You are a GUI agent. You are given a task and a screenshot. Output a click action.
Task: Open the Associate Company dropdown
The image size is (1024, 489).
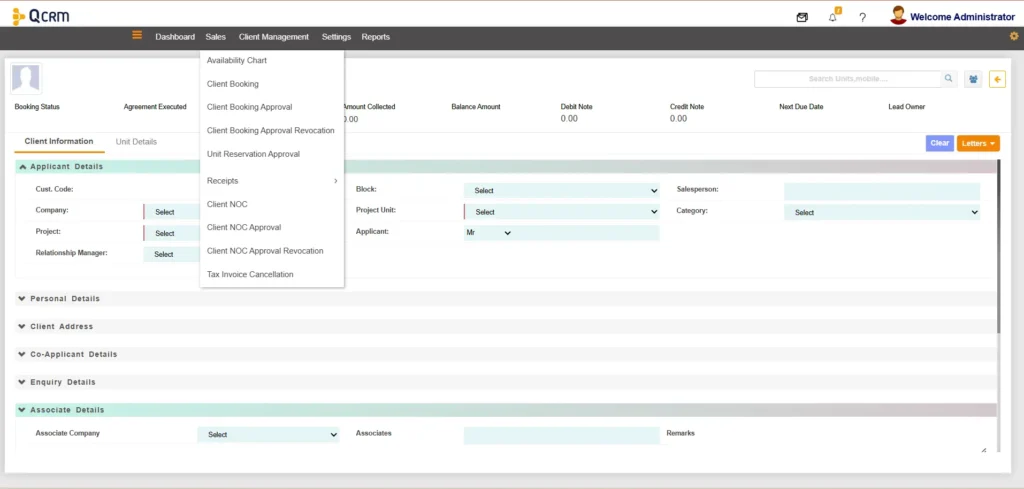click(x=268, y=435)
